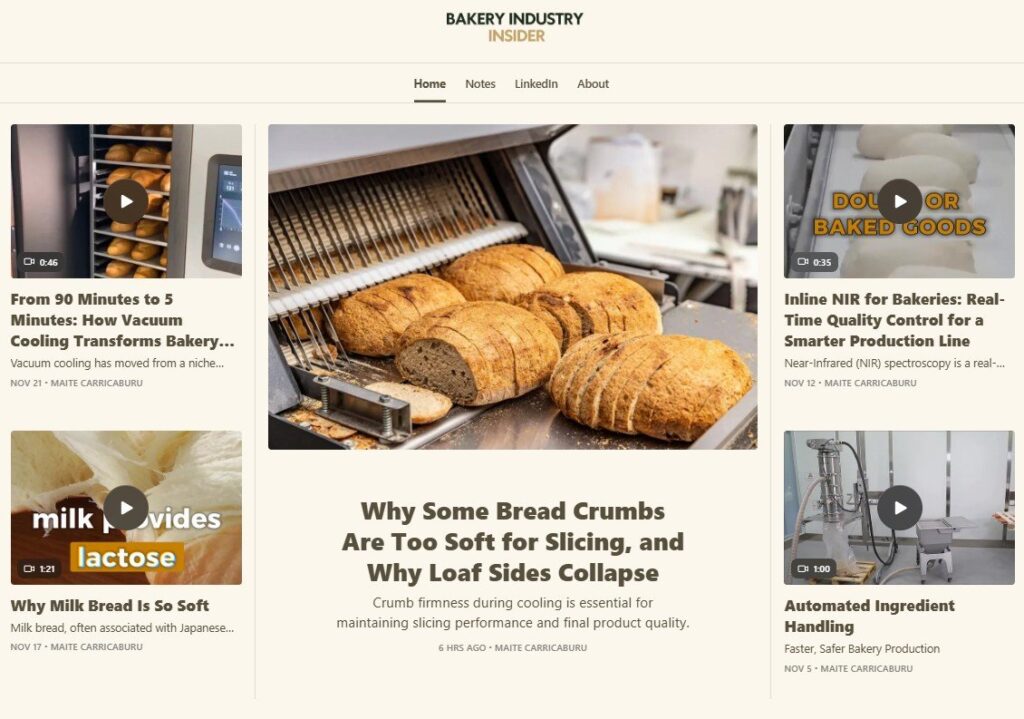Click the 1:00 video duration badge
This screenshot has height=719, width=1024.
814,568
